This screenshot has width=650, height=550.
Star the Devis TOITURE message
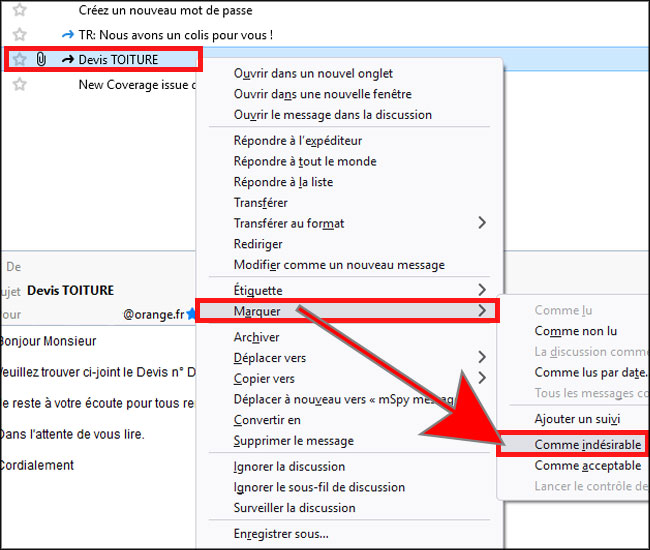19,59
